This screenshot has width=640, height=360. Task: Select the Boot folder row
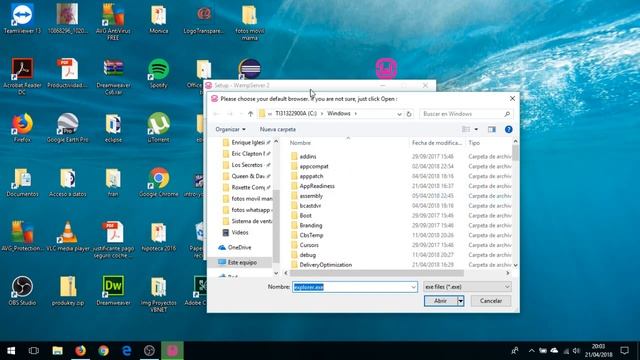(305, 216)
